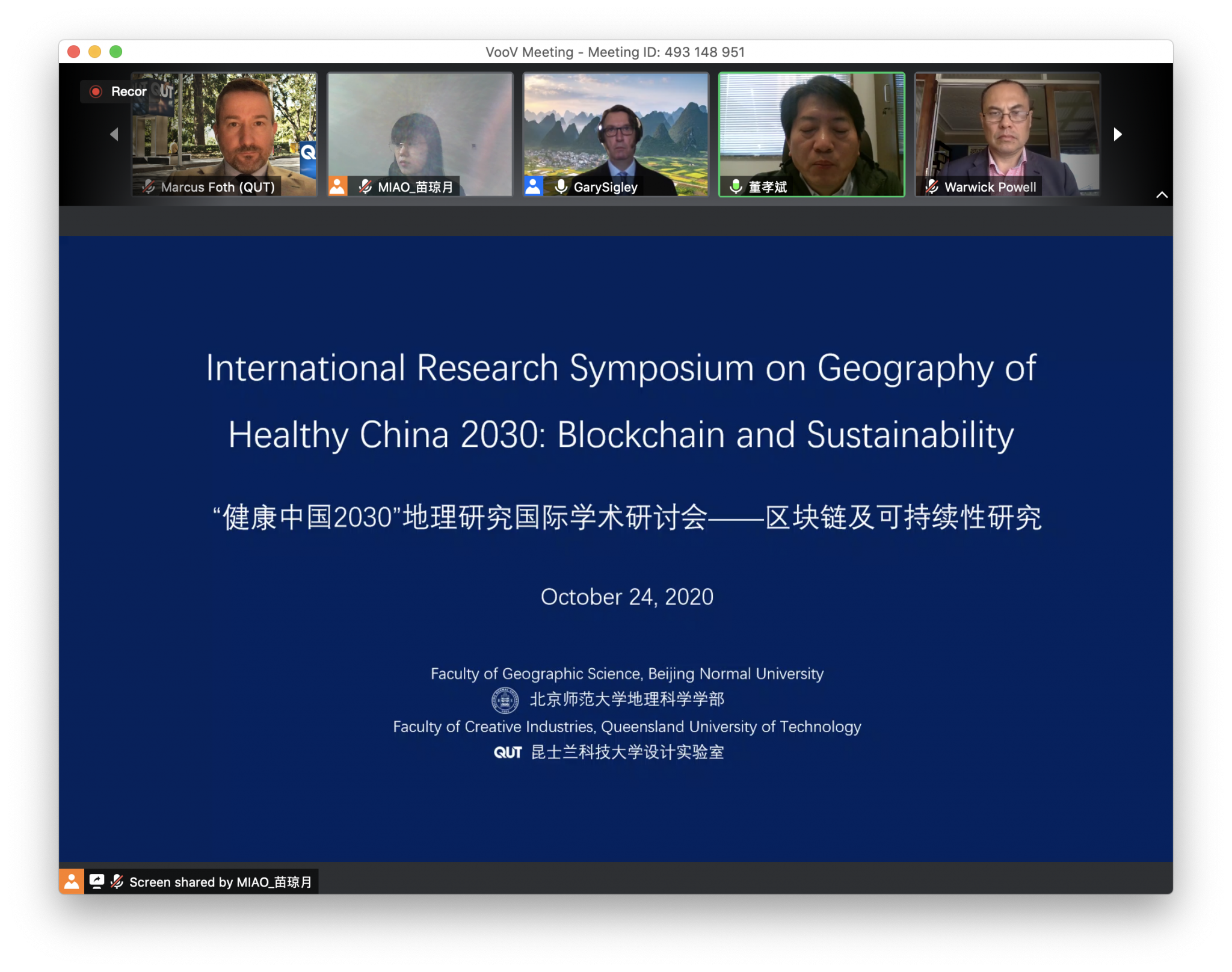The height and width of the screenshot is (972, 1232).
Task: Click the blue attendee icon on GarySigley's video tile
Action: (533, 186)
